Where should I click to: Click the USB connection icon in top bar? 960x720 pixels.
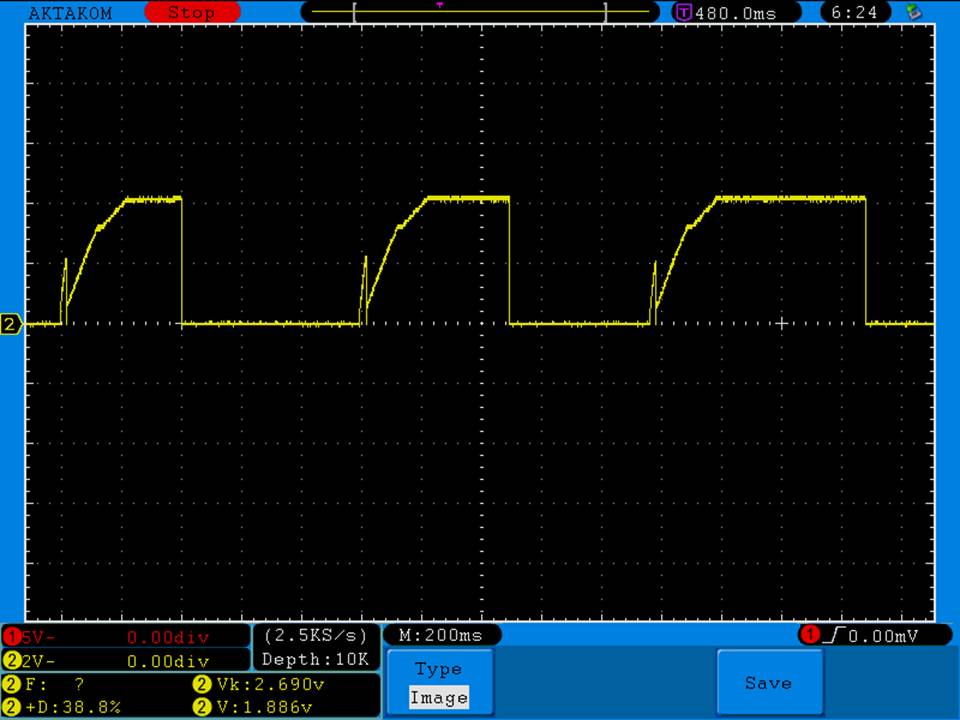click(912, 12)
